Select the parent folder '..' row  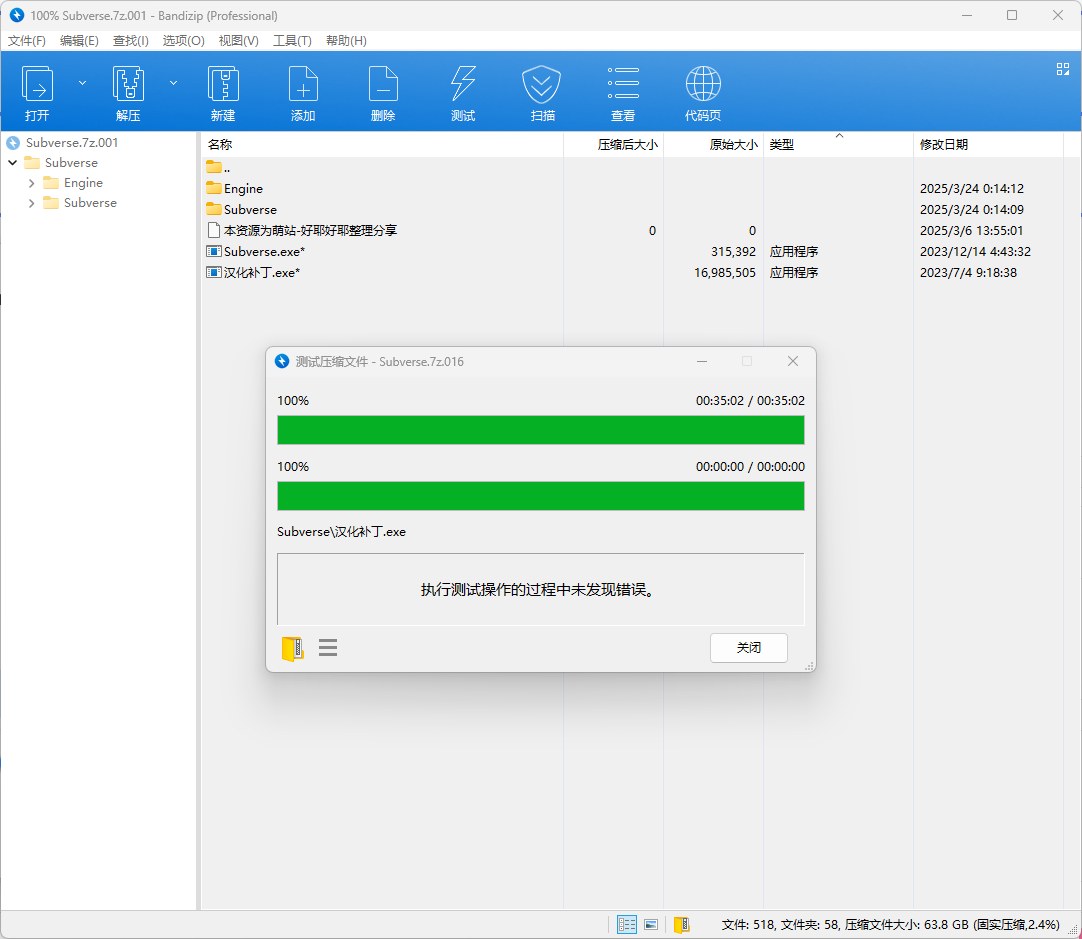click(218, 168)
